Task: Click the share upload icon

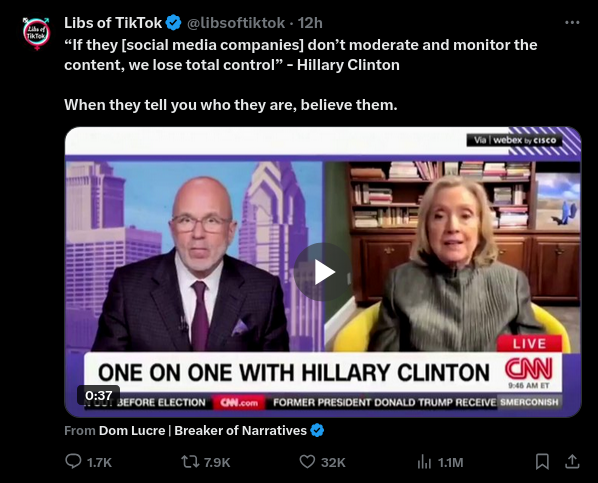Action: pos(572,462)
